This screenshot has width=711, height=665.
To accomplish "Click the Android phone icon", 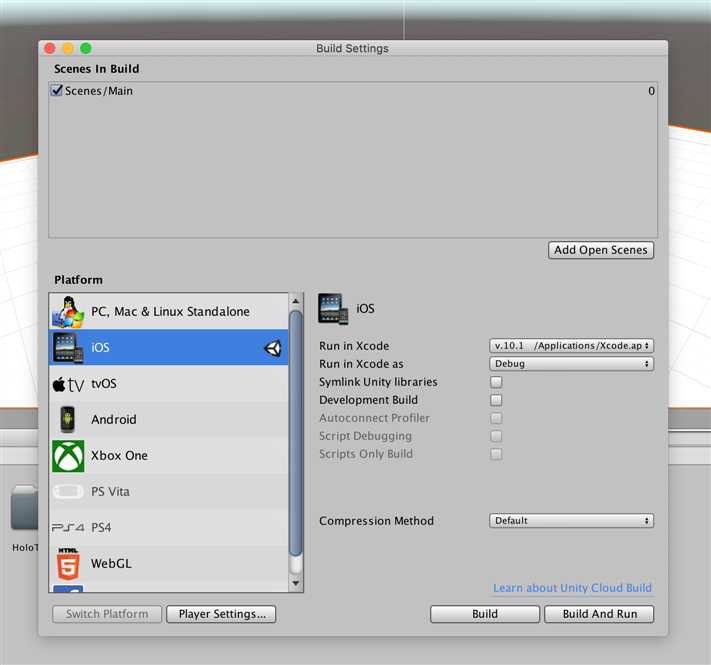I will tap(68, 419).
